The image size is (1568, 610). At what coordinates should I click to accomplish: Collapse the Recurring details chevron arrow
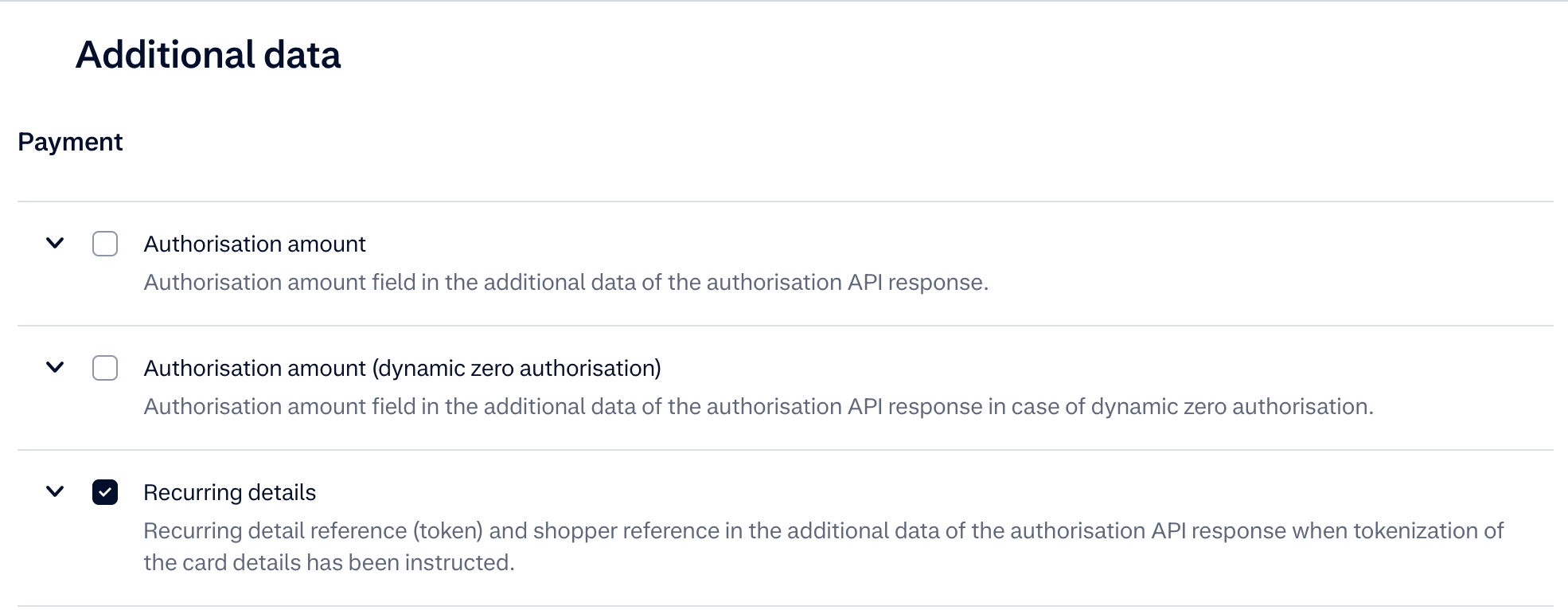[x=55, y=491]
